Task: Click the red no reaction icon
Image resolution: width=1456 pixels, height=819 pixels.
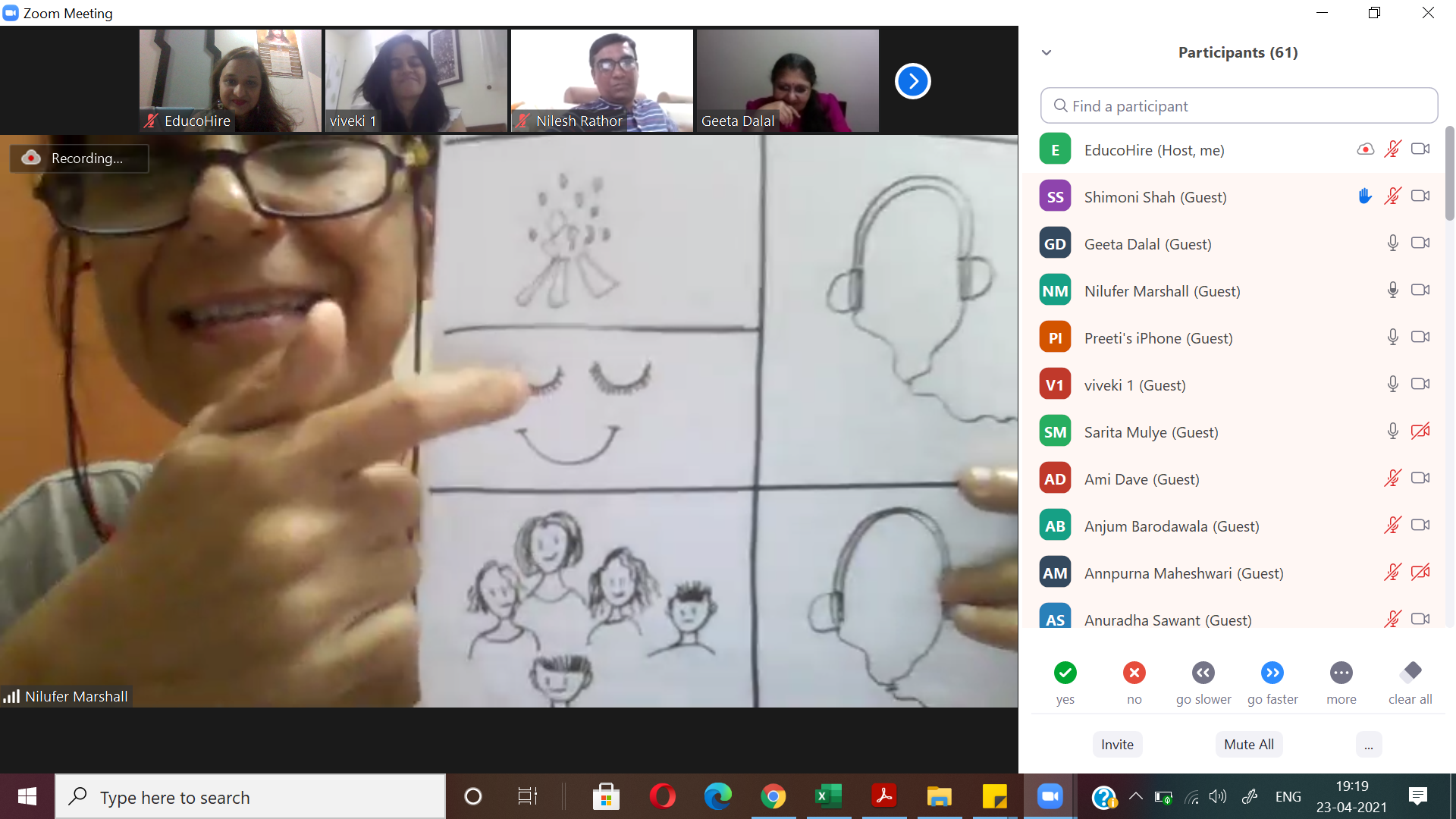Action: point(1134,673)
